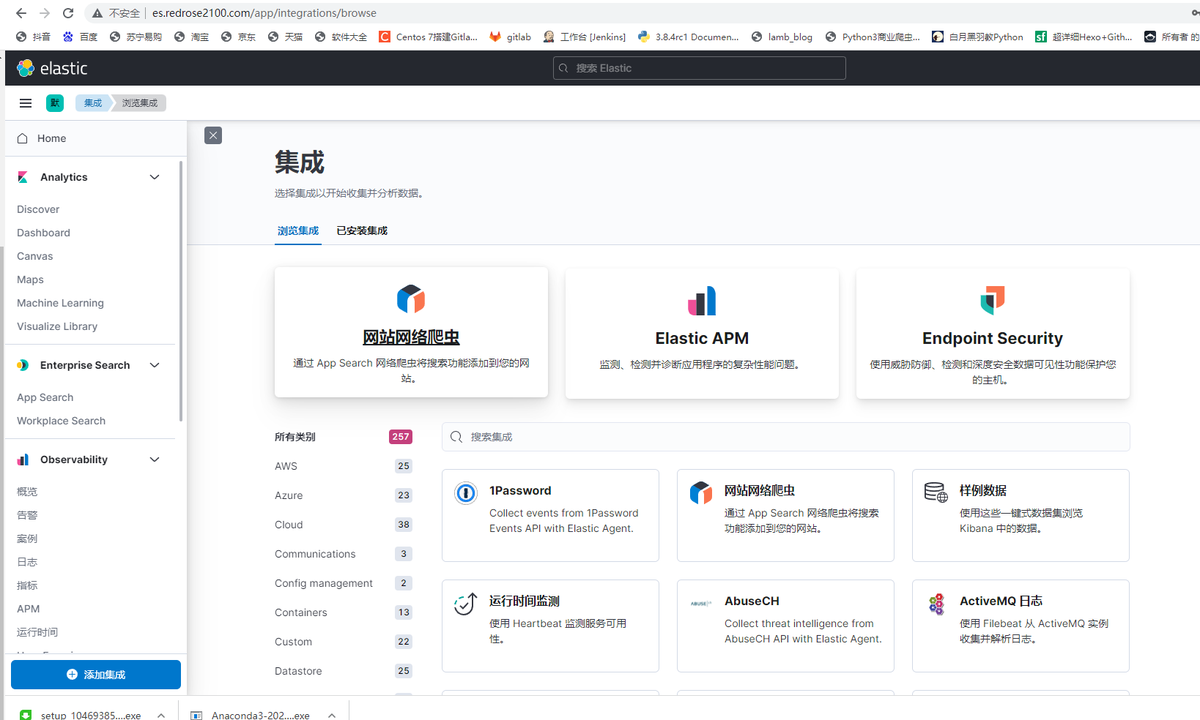Go back with the browser back arrow

pos(21,13)
